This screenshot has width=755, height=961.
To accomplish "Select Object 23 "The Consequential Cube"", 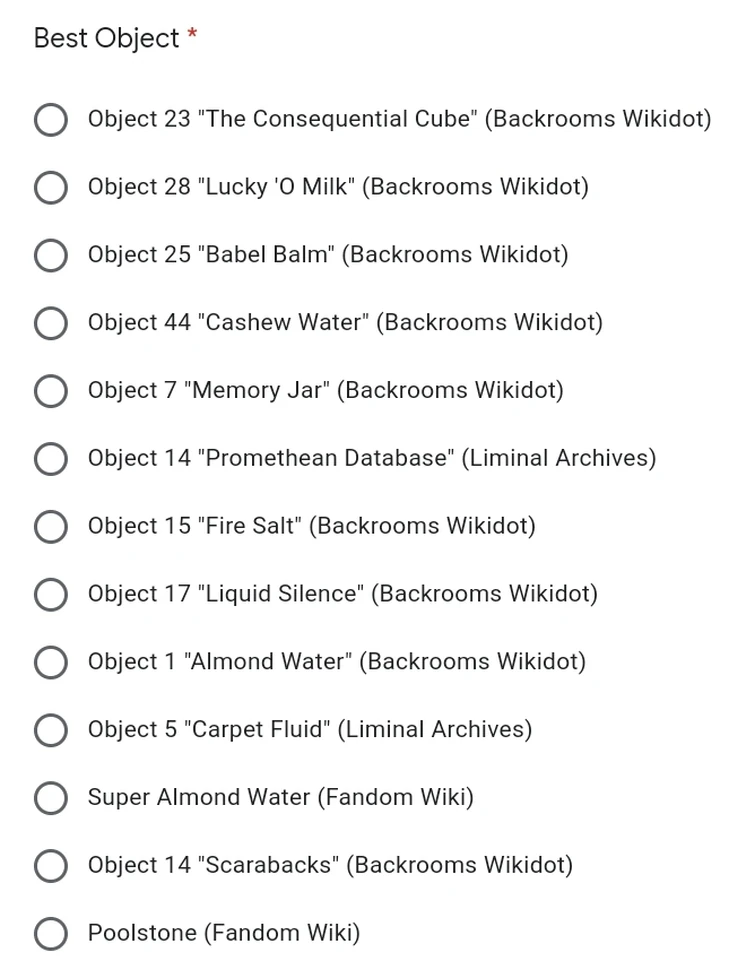I will (x=50, y=119).
